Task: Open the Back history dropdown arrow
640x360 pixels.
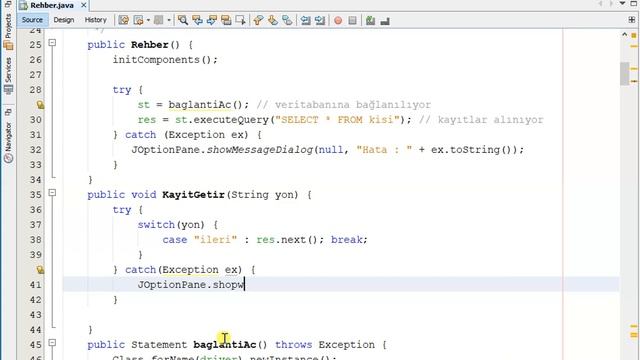Action: click(x=148, y=20)
